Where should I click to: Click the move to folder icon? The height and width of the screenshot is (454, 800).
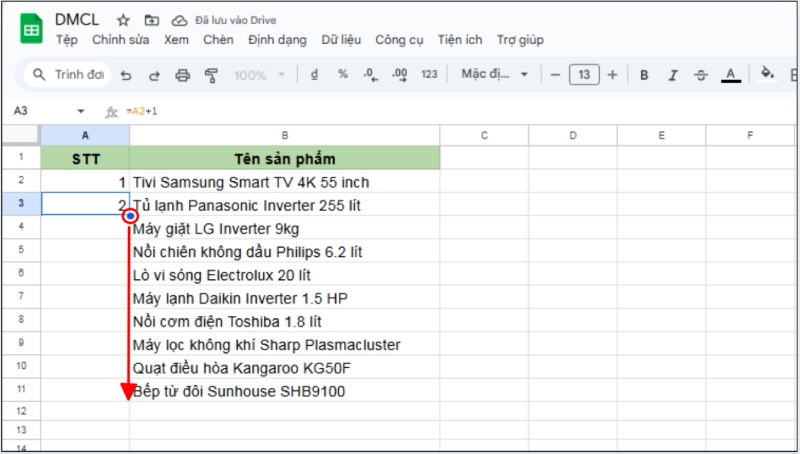pyautogui.click(x=151, y=20)
